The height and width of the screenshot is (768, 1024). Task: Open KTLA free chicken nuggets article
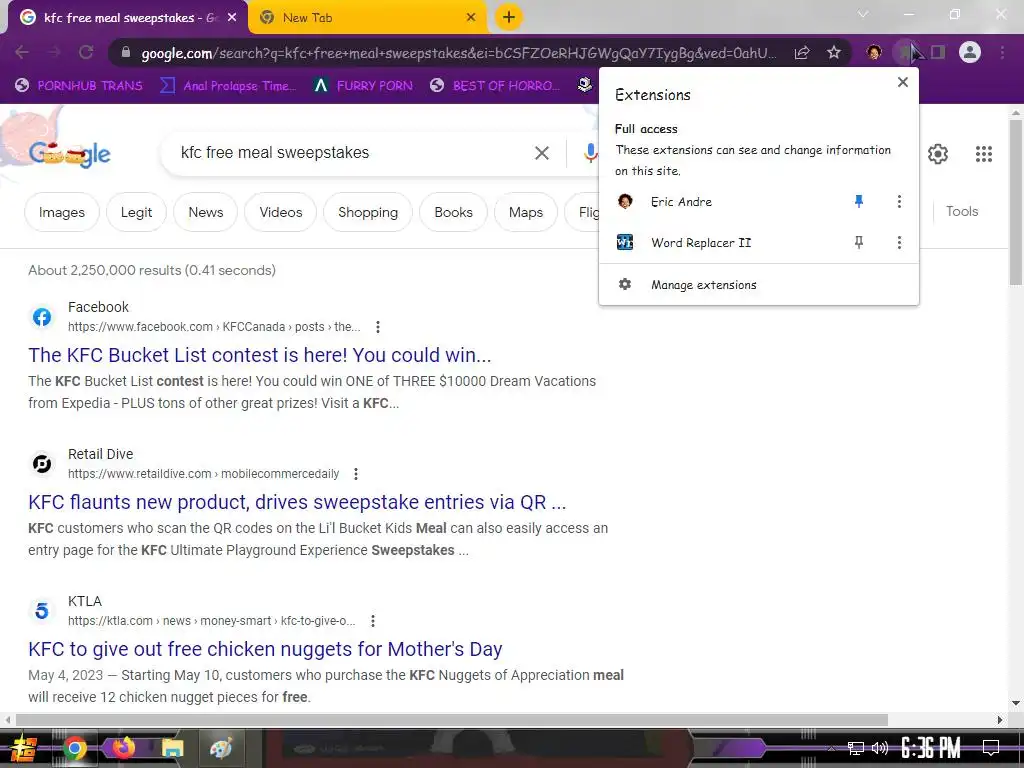265,649
